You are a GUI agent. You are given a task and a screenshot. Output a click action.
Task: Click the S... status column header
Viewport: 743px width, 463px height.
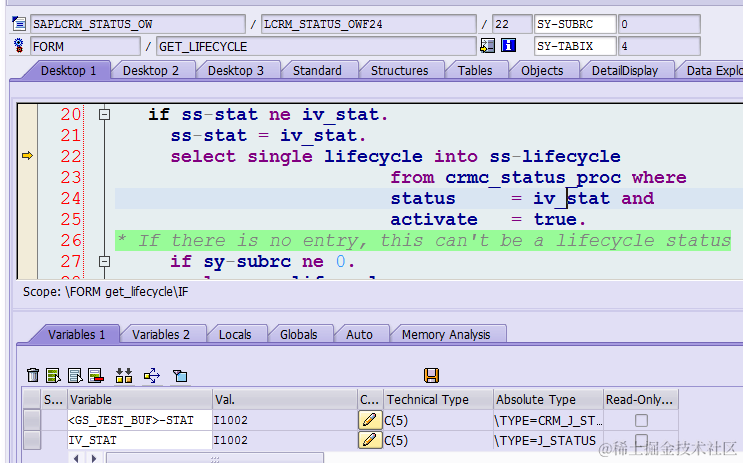click(x=54, y=399)
